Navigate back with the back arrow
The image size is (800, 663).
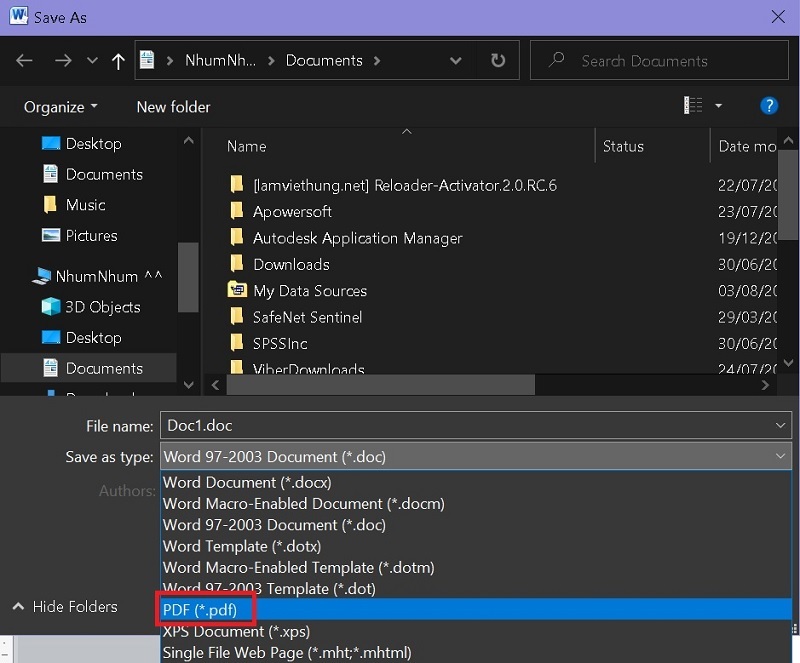[x=24, y=60]
